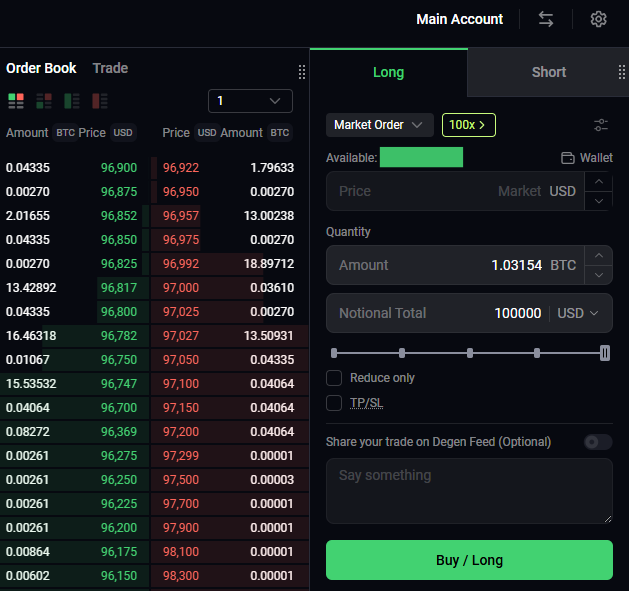Enable the TP/SL checkbox
This screenshot has height=591, width=631.
(334, 403)
